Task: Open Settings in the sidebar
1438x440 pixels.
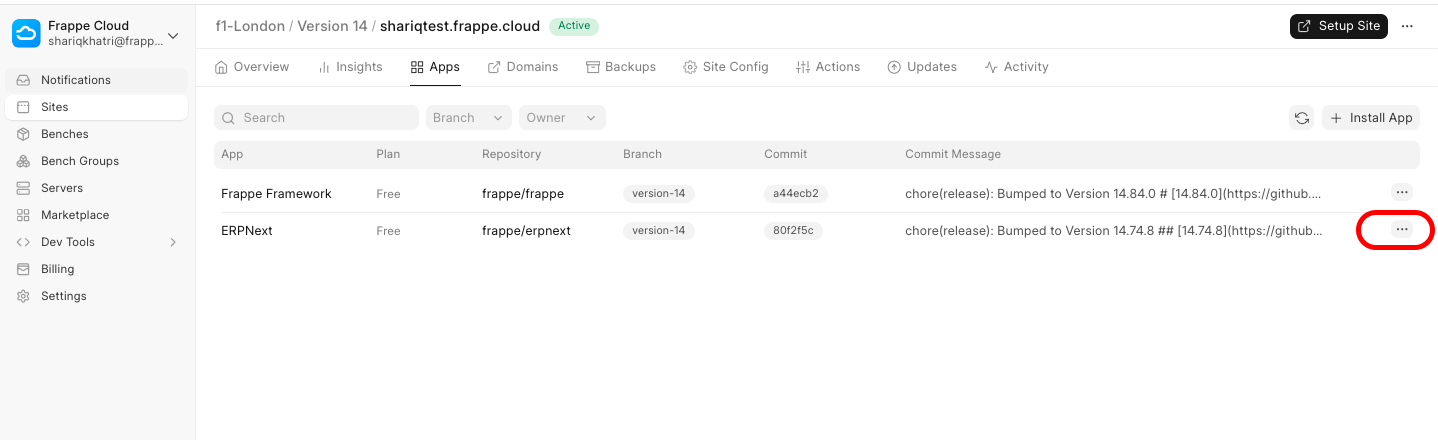Action: tap(64, 296)
